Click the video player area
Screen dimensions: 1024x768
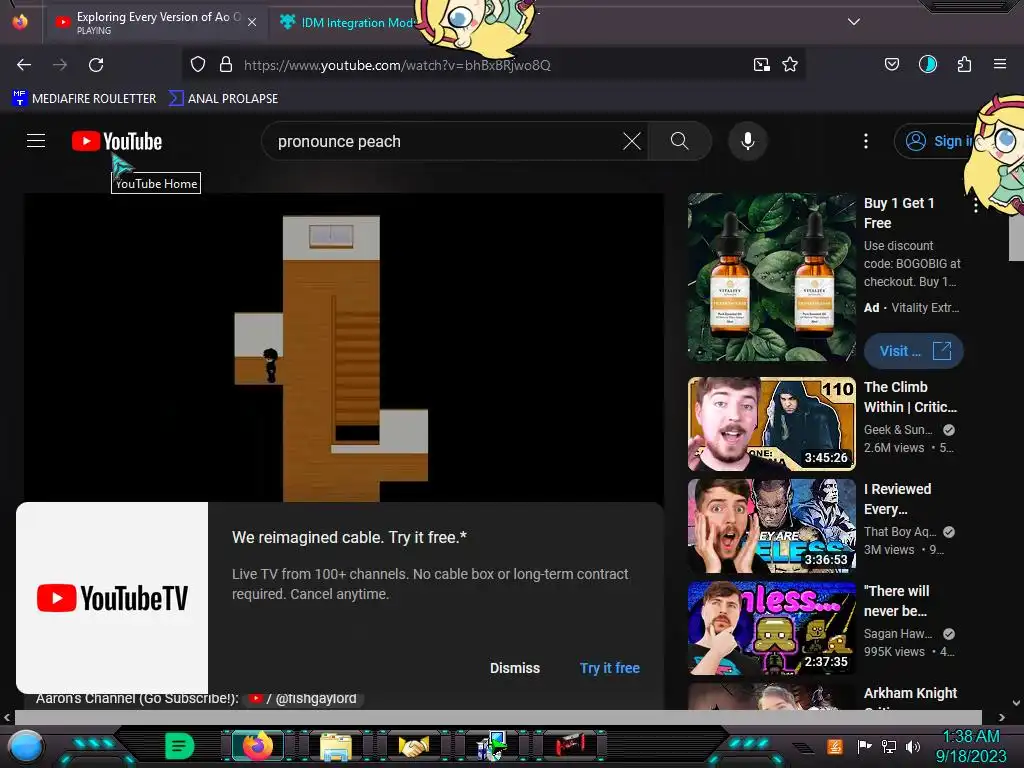coord(344,347)
